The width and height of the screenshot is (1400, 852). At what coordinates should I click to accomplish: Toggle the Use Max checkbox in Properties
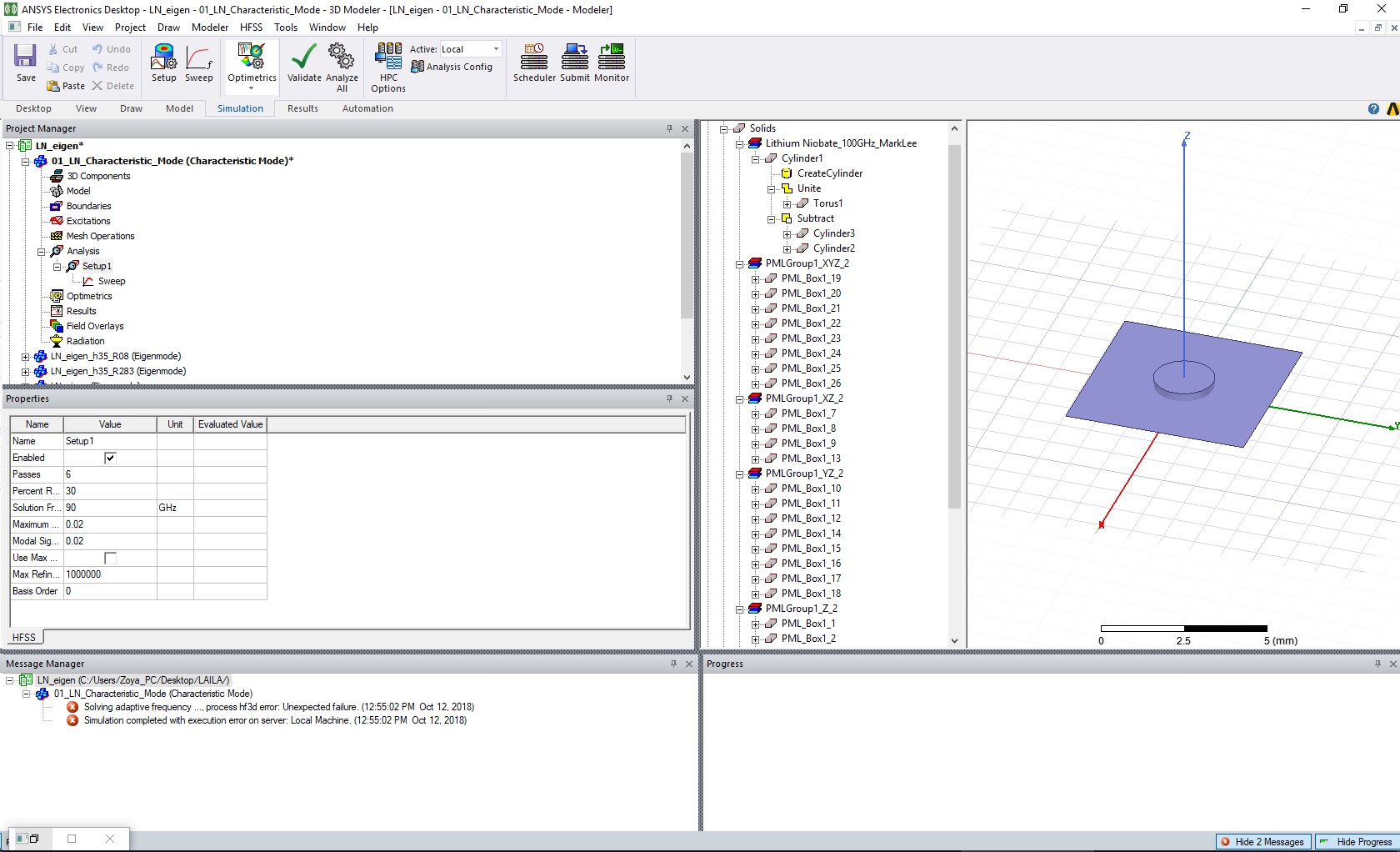(110, 558)
